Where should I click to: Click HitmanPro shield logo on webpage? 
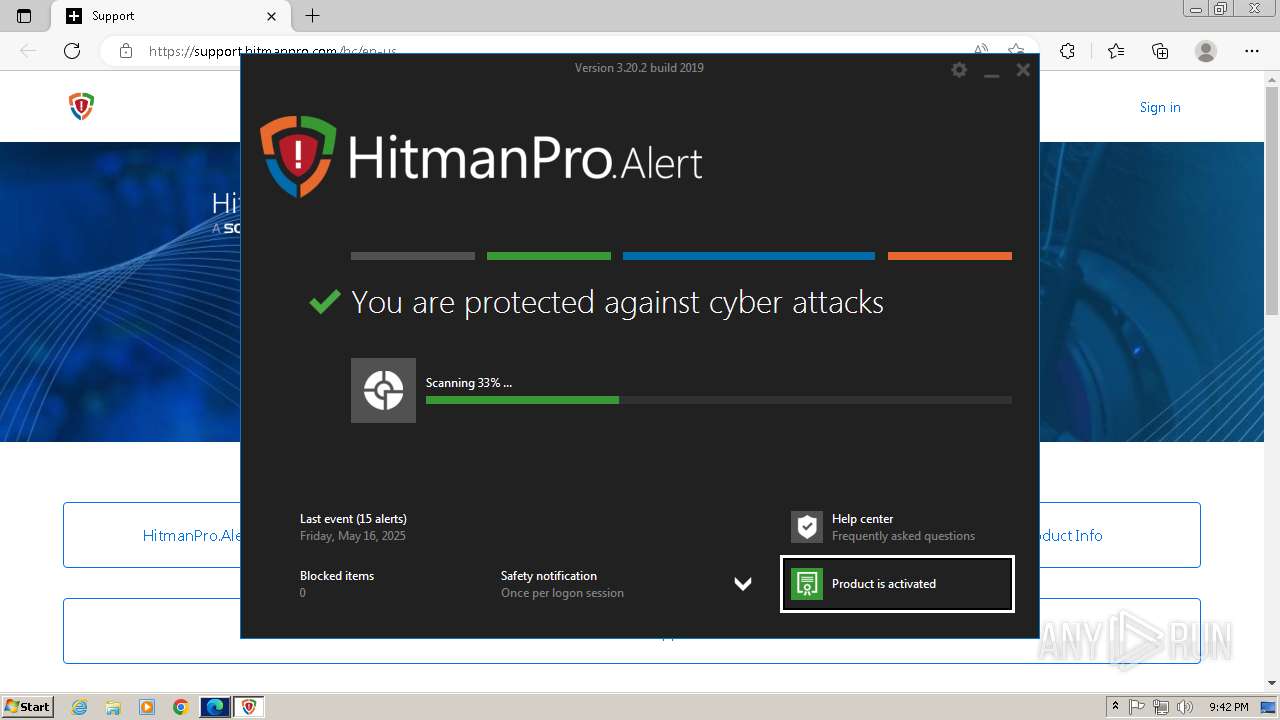pyautogui.click(x=81, y=106)
